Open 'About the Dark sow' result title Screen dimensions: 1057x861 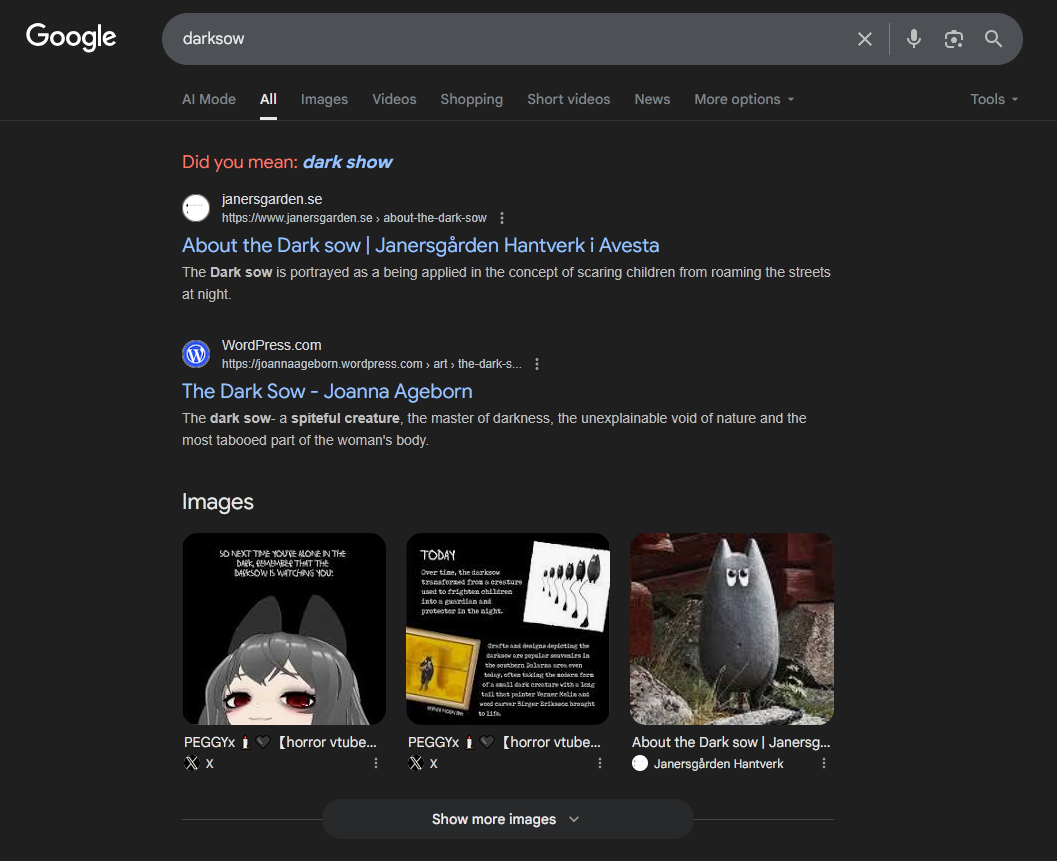(x=421, y=245)
